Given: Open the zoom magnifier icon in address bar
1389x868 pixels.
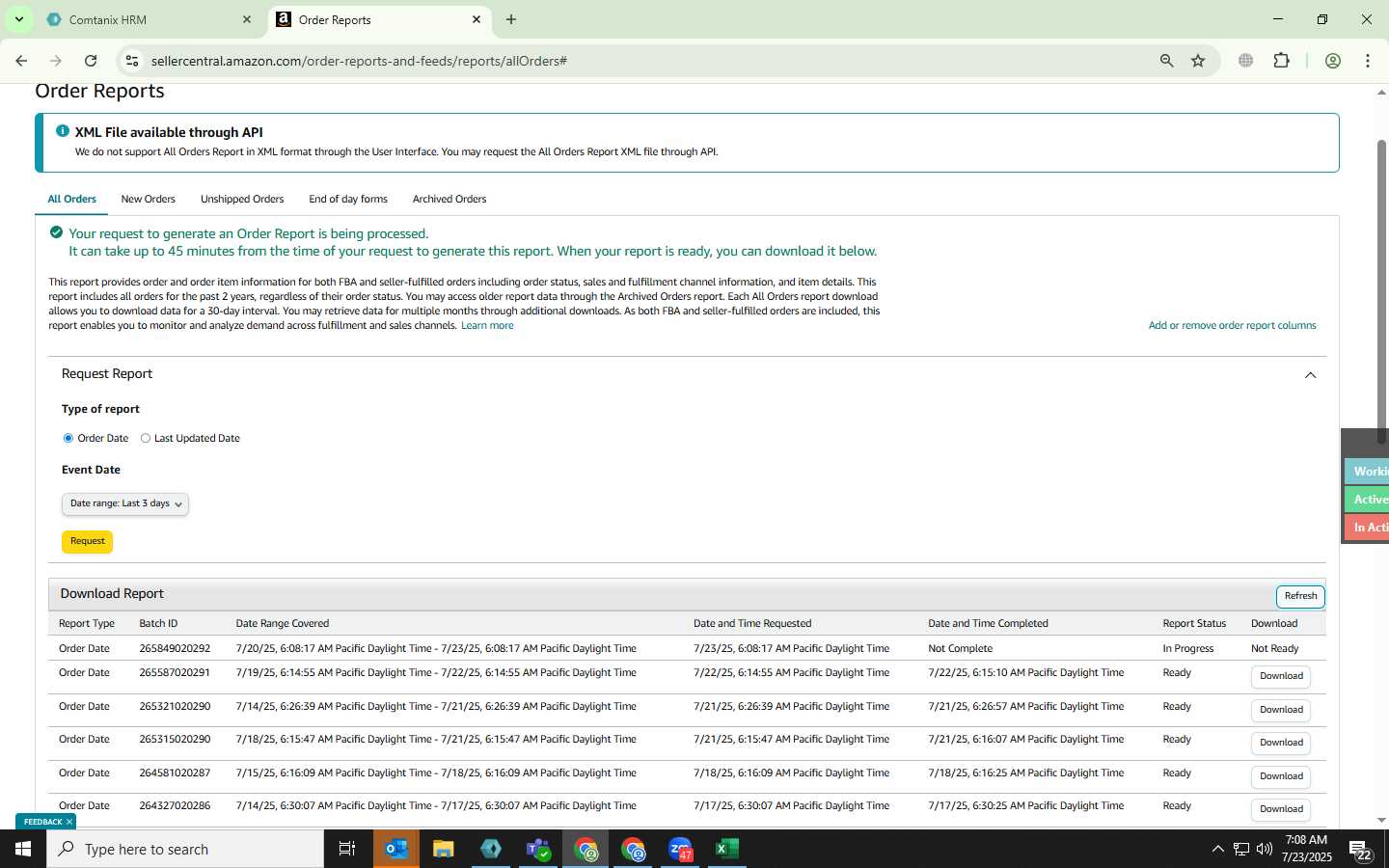Looking at the screenshot, I should (x=1167, y=61).
